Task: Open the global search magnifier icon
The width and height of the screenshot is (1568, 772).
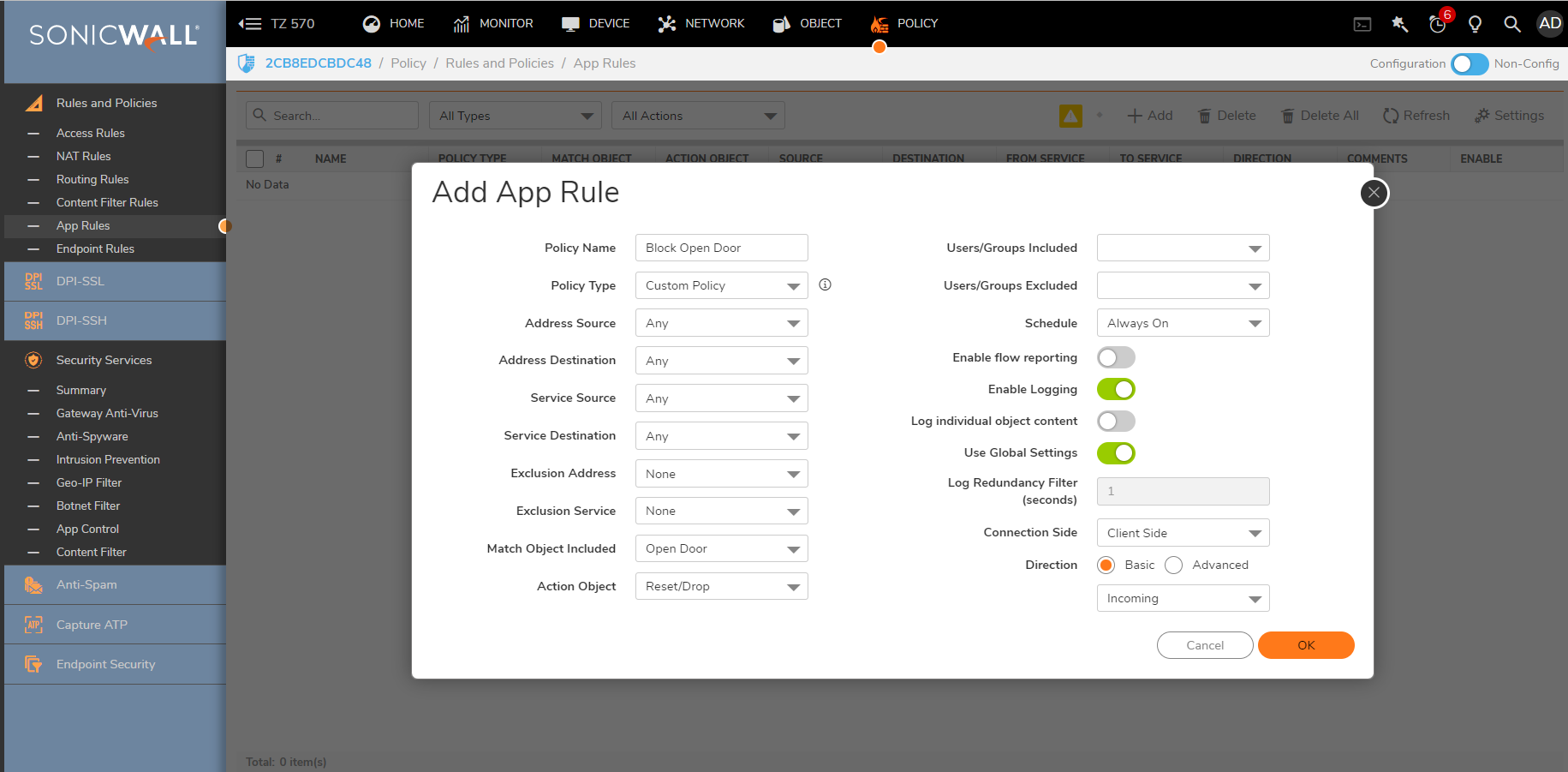Action: 1512,24
